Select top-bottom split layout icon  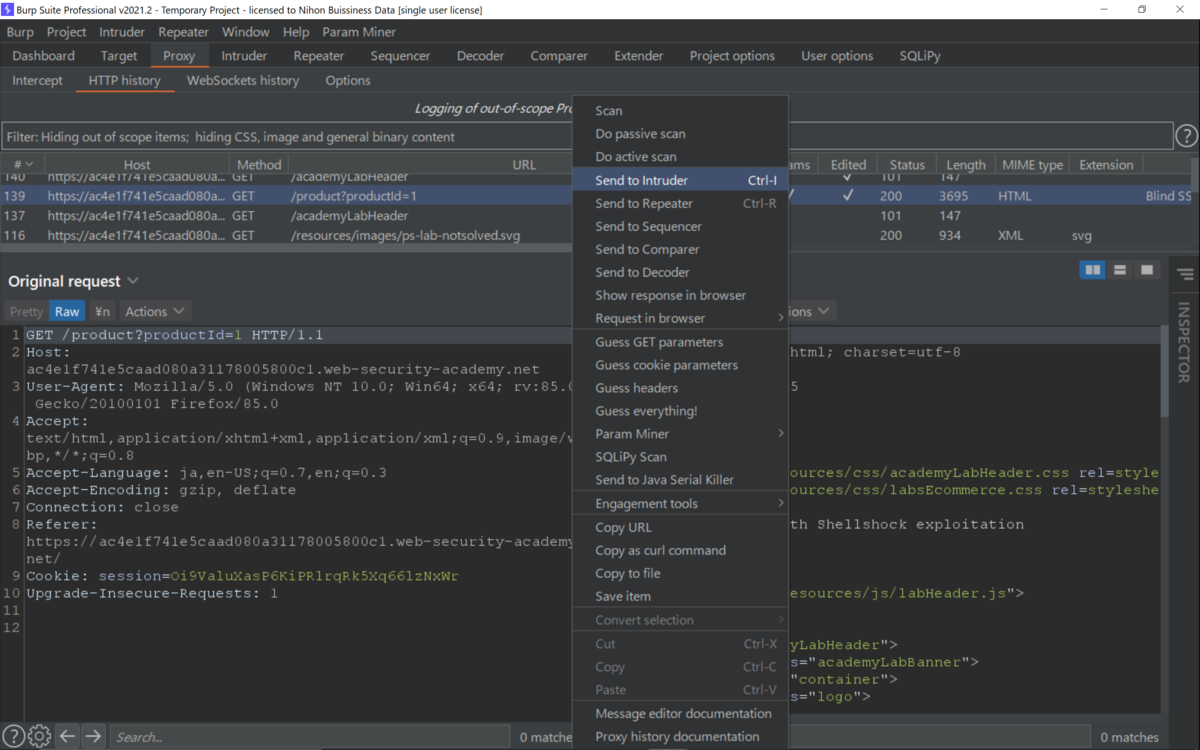1120,270
